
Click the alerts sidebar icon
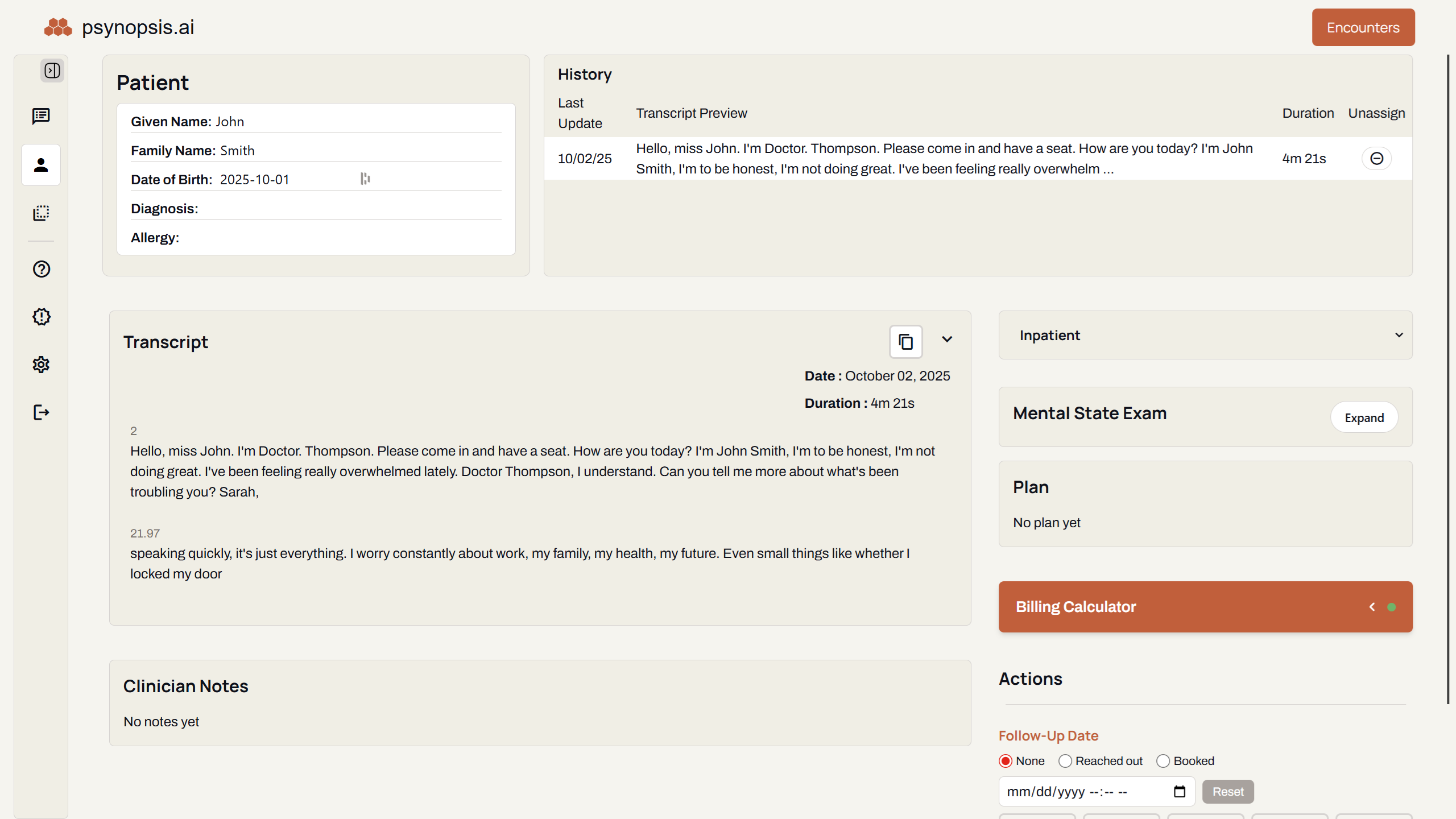pyautogui.click(x=40, y=317)
